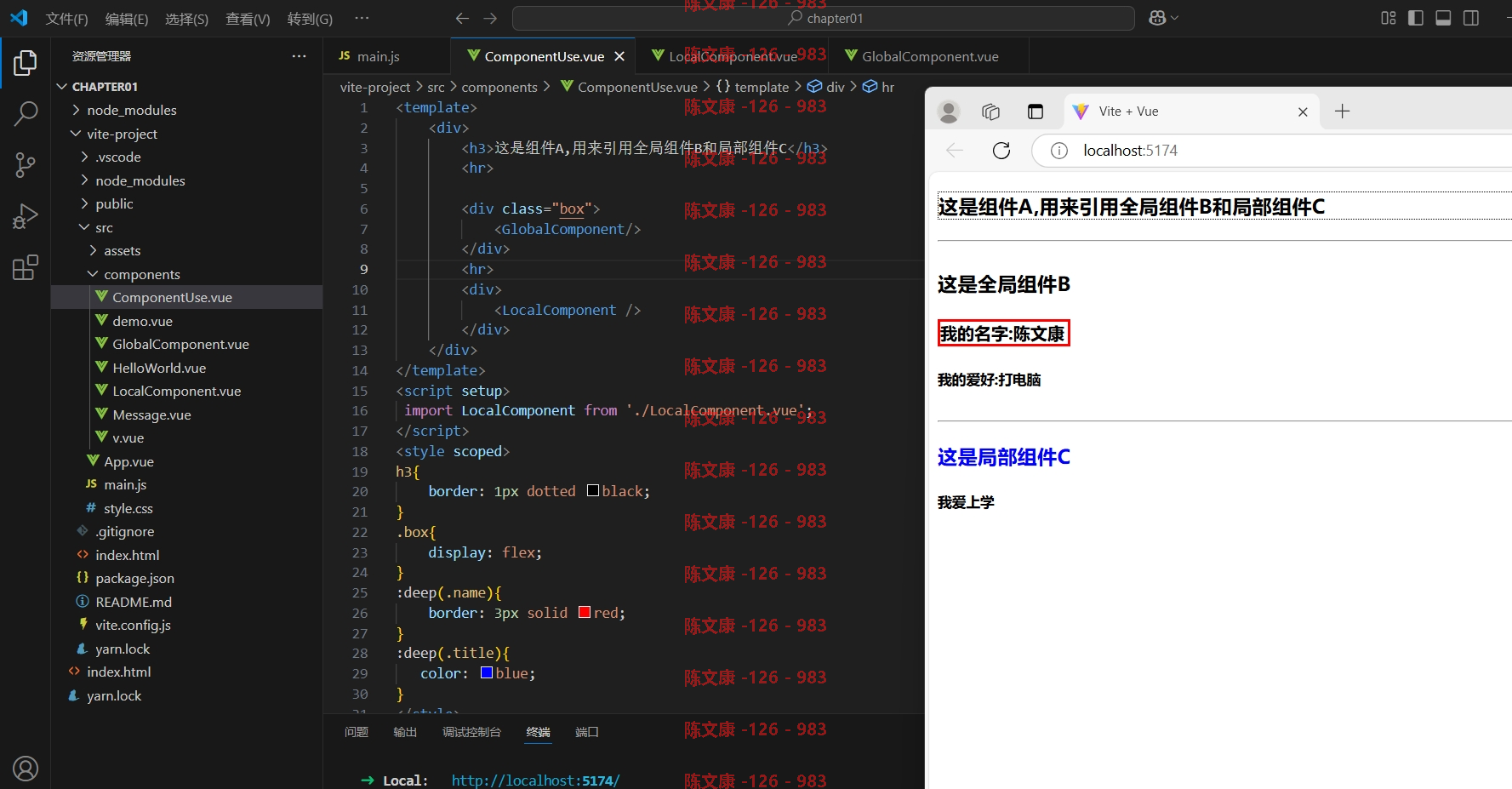The image size is (1512, 789).
Task: Switch to the GlobalComponent.vue editor tab
Action: [929, 56]
